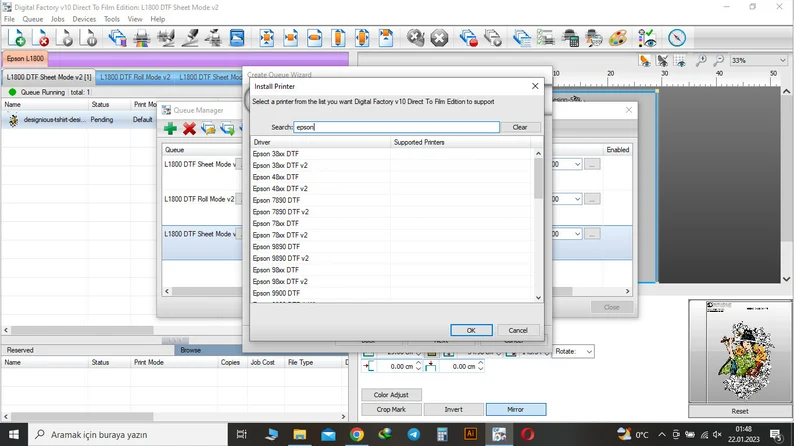The height and width of the screenshot is (446, 794).
Task: Click the zoom out magnifier in preview
Action: 719,61
